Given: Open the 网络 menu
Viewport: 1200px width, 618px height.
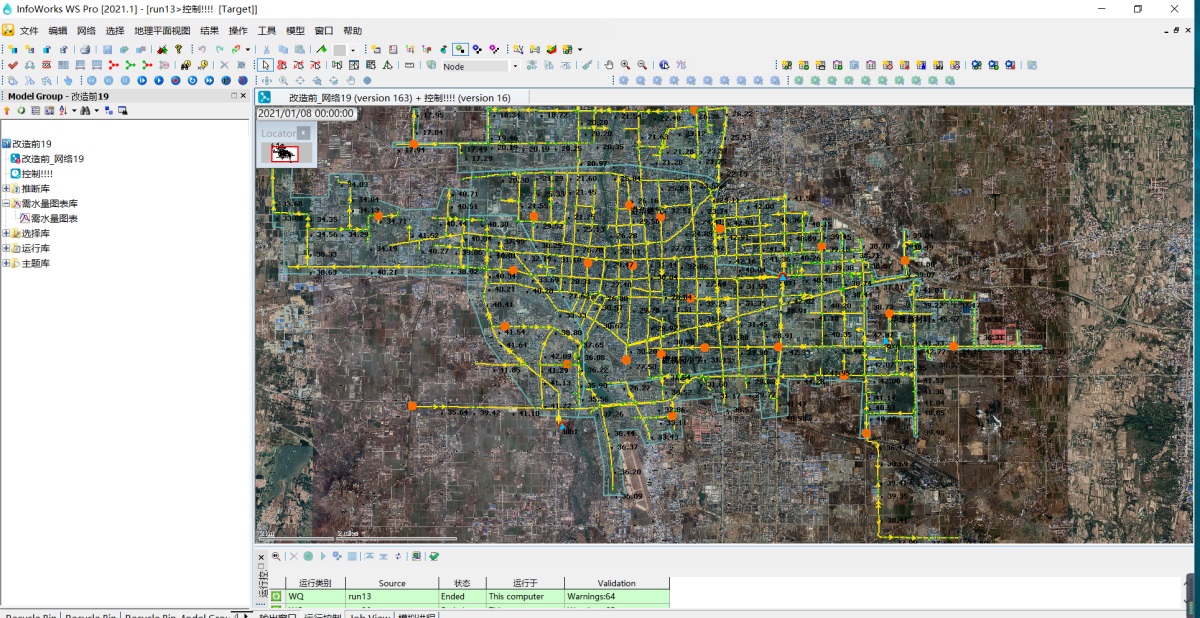Looking at the screenshot, I should point(87,31).
